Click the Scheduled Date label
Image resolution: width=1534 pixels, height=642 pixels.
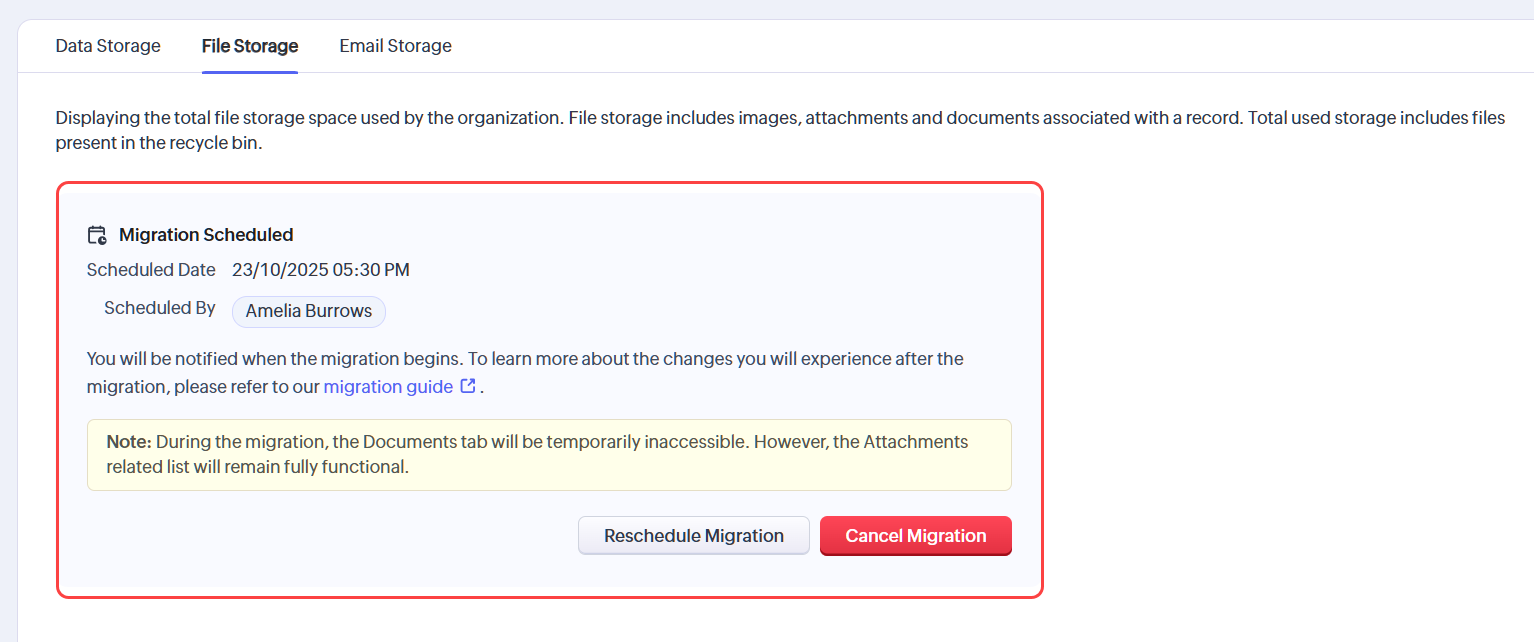coord(151,270)
